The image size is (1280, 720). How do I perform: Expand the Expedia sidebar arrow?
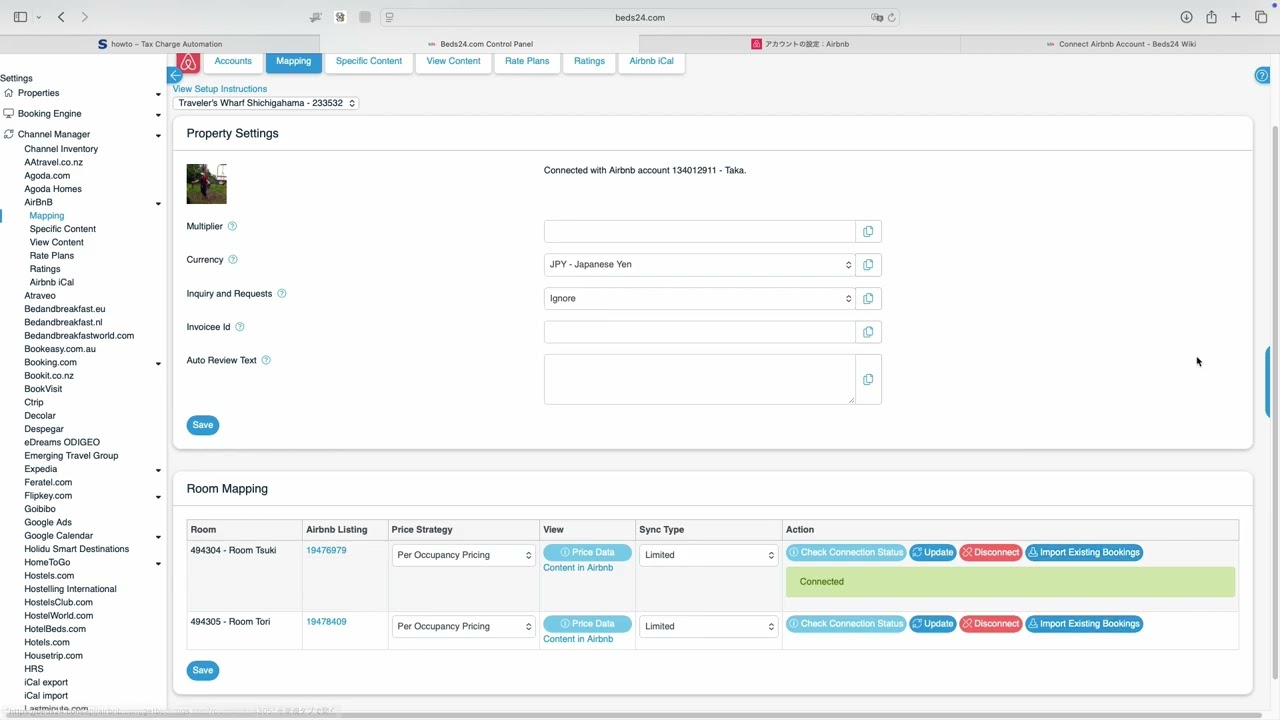pos(158,470)
